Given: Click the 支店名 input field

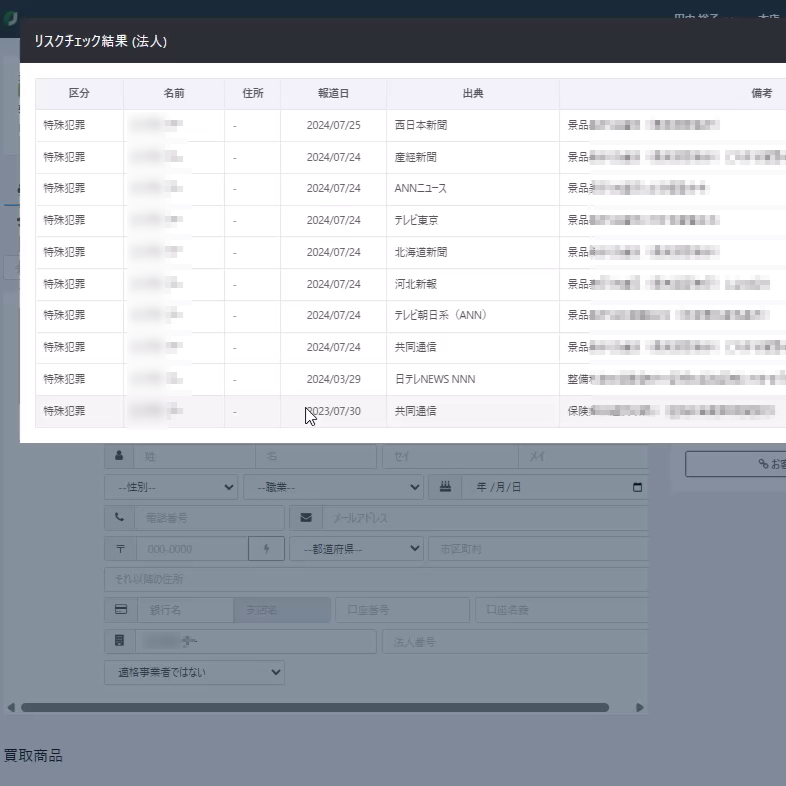Looking at the screenshot, I should coord(282,610).
